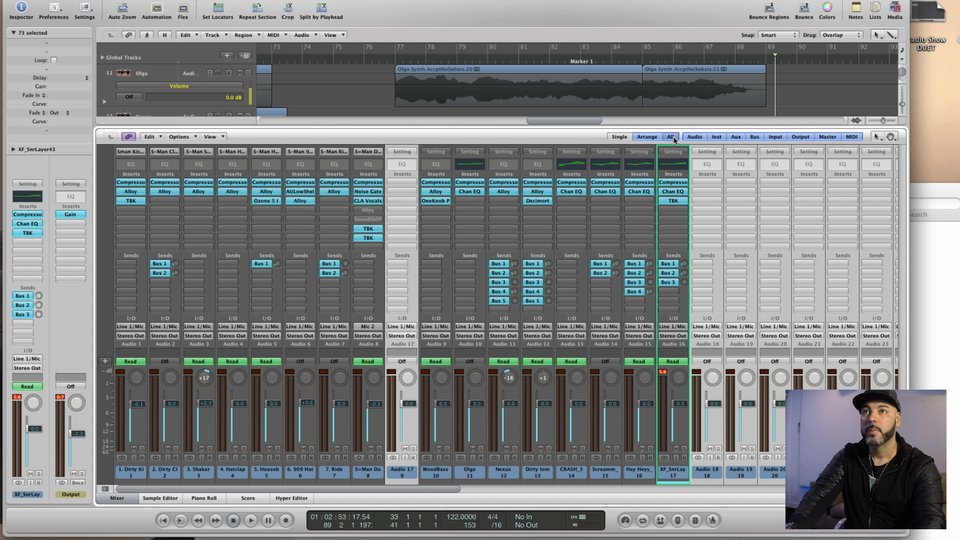Select Arrange mixer view mode
The height and width of the screenshot is (540, 960).
point(647,137)
